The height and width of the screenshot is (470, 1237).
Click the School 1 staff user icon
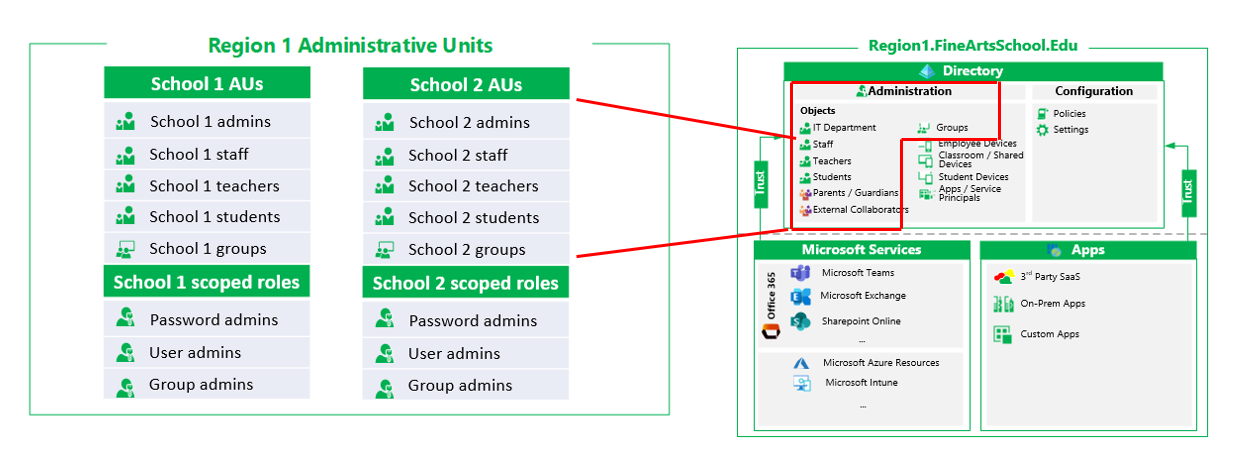coord(125,155)
